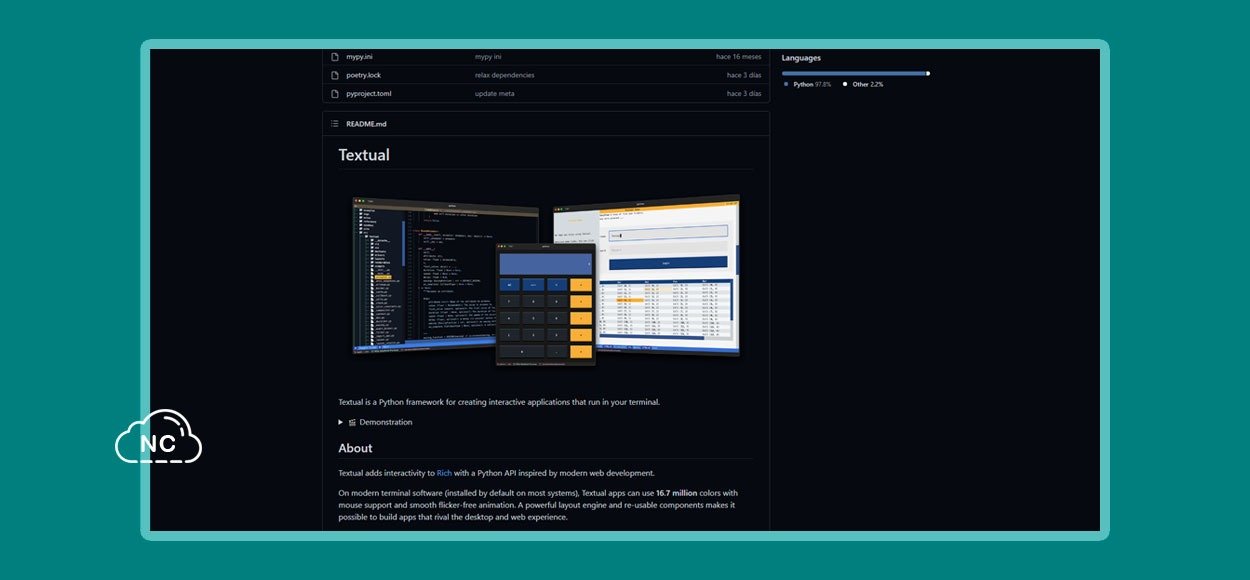Open the README outline list icon
This screenshot has width=1250, height=580.
(335, 124)
